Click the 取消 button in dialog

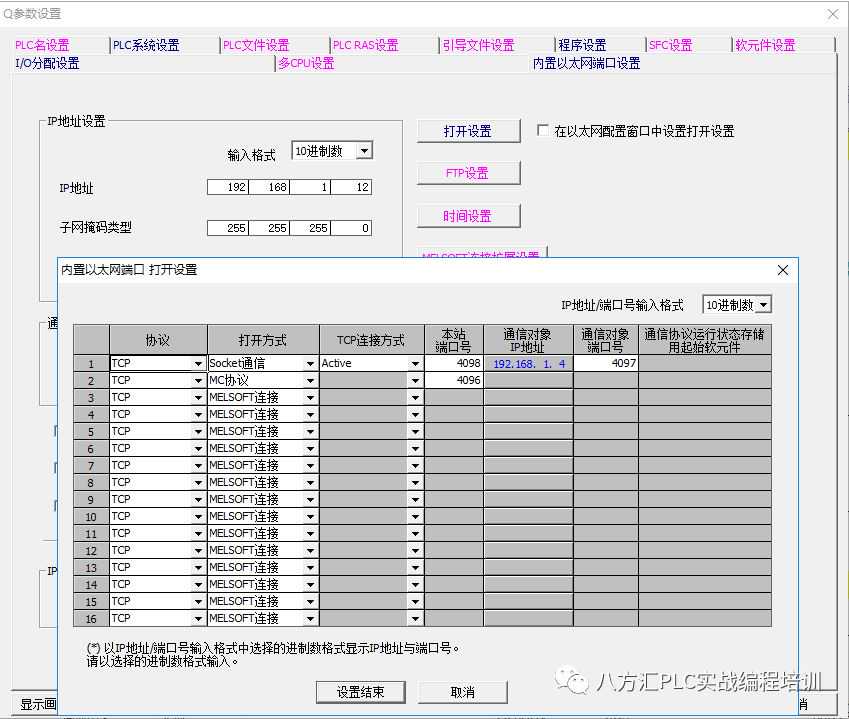462,692
